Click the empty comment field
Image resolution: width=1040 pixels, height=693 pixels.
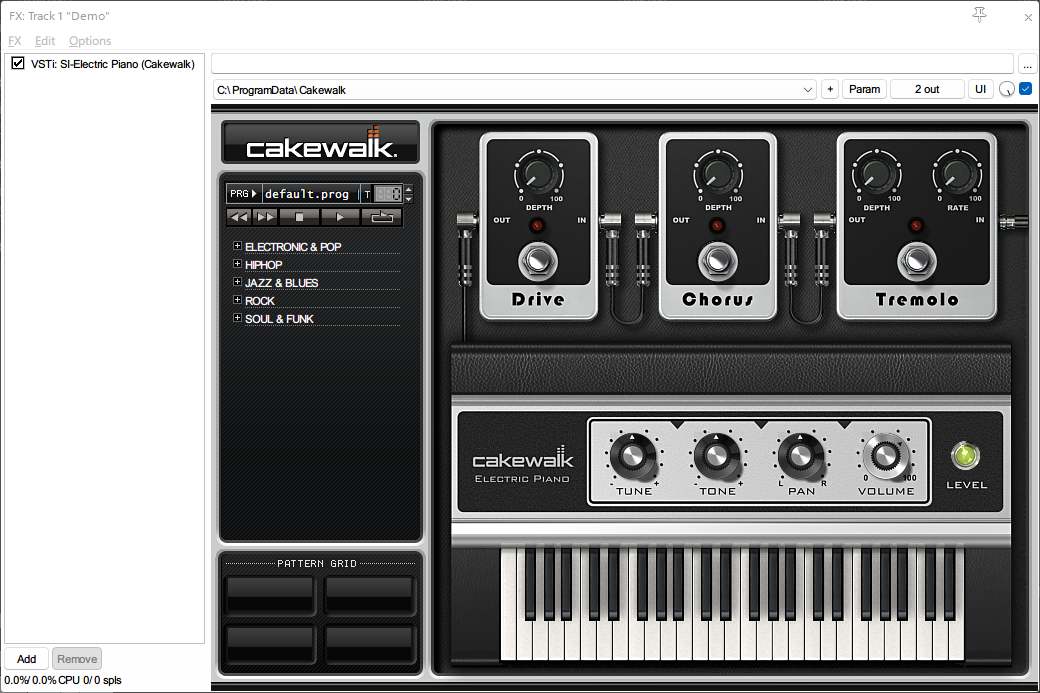[612, 64]
